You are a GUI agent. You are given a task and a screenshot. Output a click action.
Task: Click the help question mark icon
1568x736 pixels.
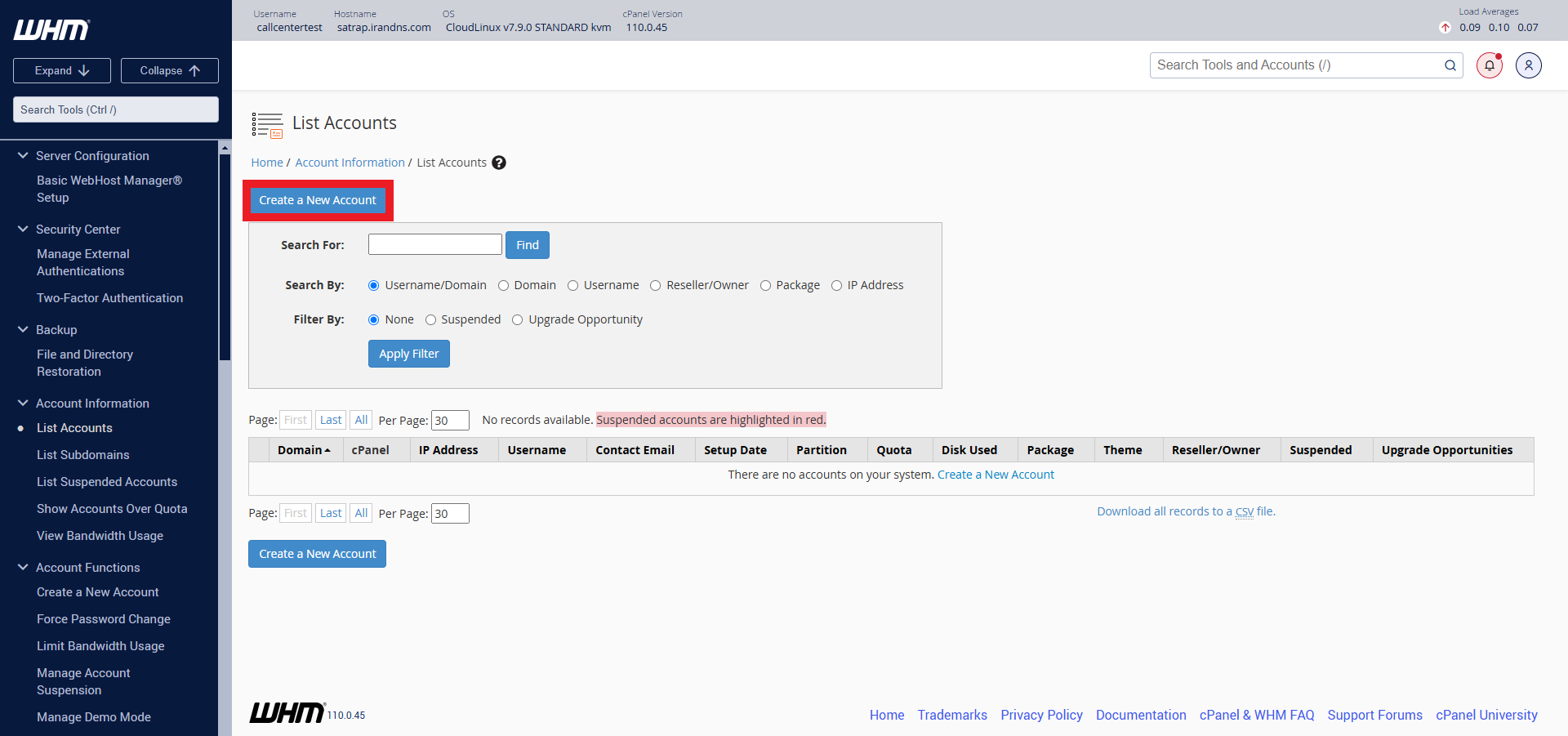pyautogui.click(x=499, y=163)
